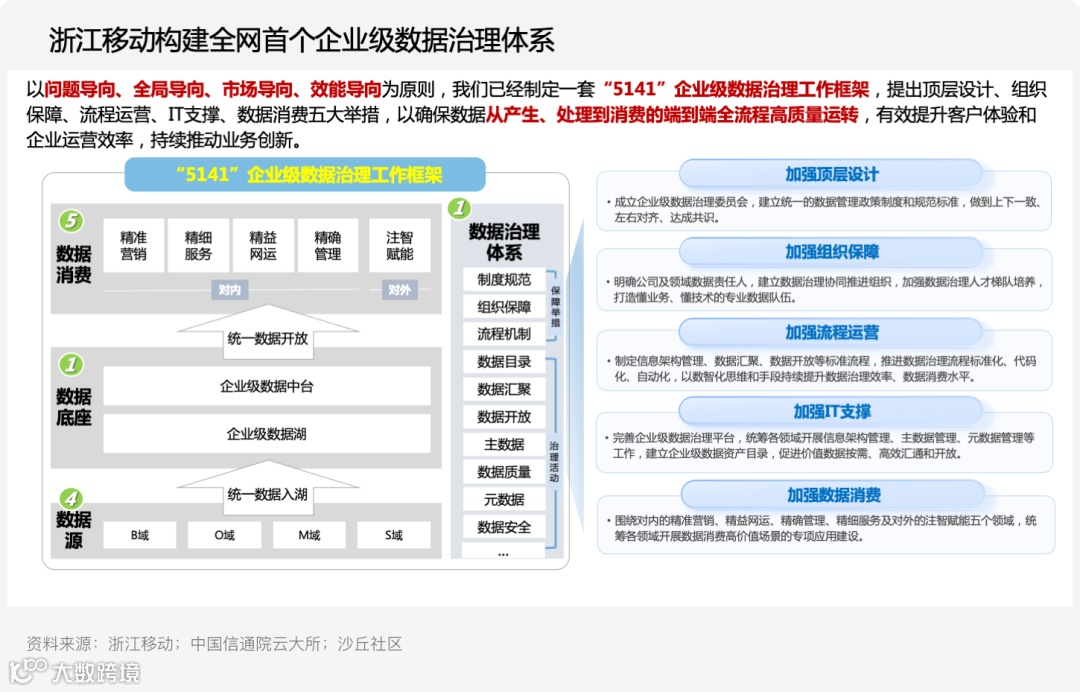Image resolution: width=1080 pixels, height=692 pixels.
Task: Select the slide title 浙江移动构建全网首个企业级数据治理体系
Action: pyautogui.click(x=302, y=41)
